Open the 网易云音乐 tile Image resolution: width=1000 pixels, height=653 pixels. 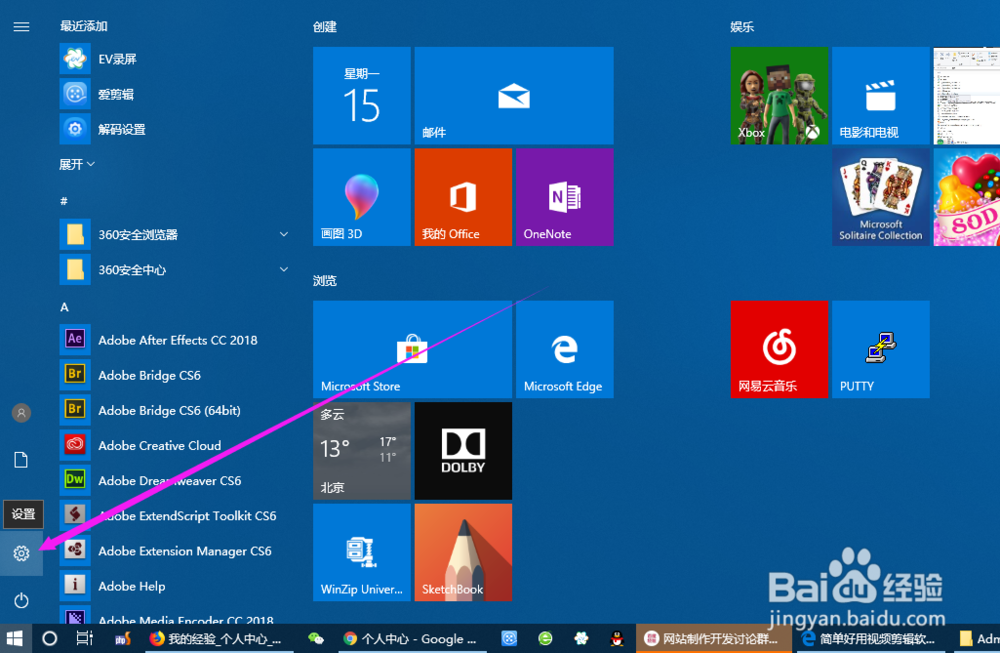coord(779,349)
